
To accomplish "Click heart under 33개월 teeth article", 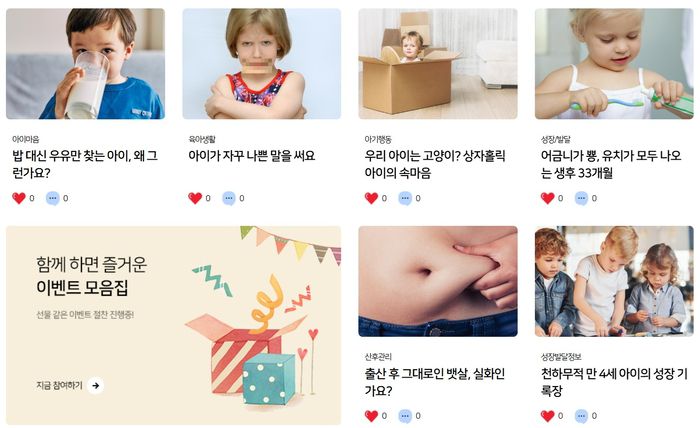I will pos(548,198).
